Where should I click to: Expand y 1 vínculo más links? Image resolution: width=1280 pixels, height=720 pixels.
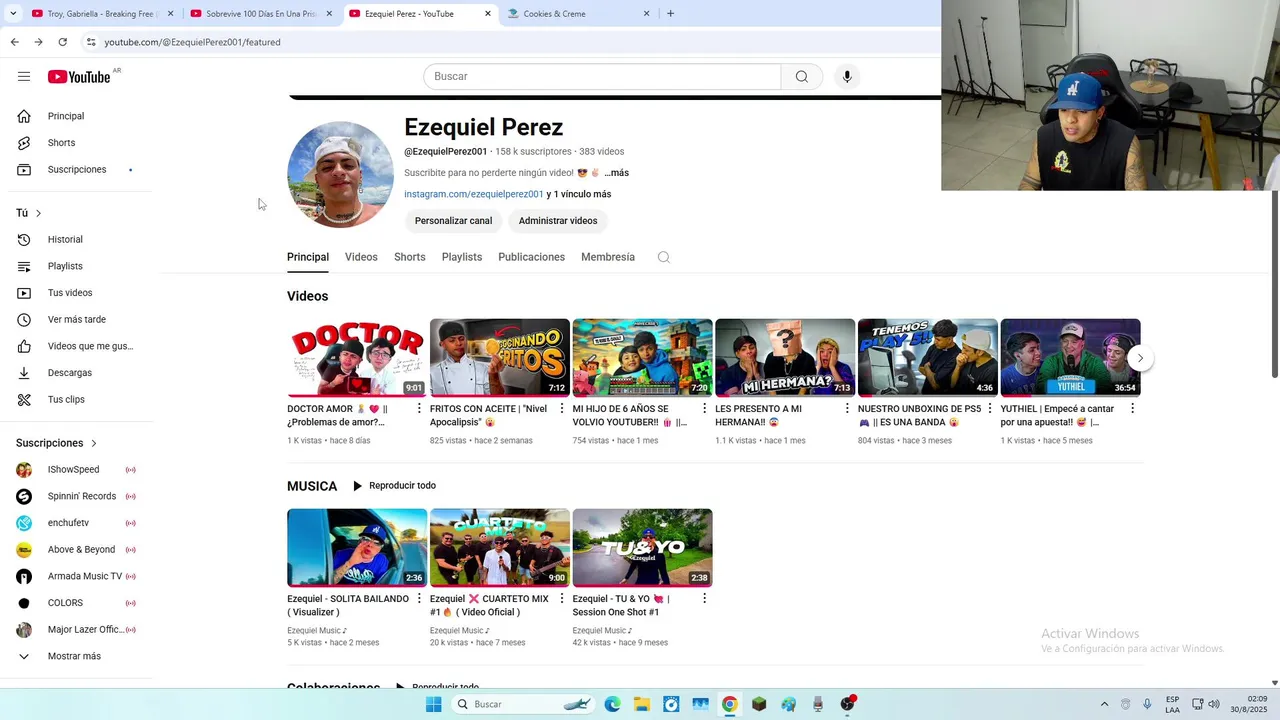tap(579, 194)
